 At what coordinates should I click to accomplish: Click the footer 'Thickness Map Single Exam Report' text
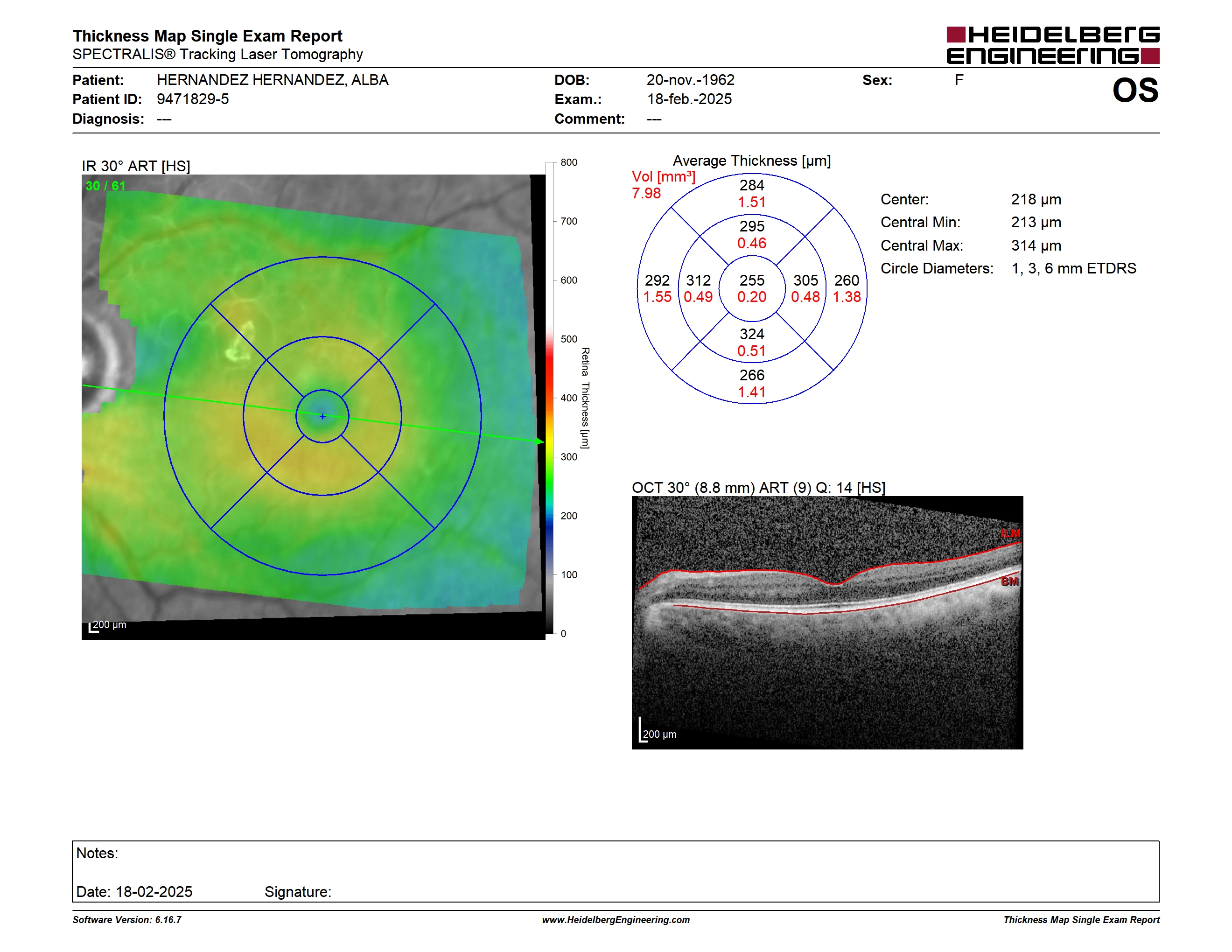(1081, 920)
